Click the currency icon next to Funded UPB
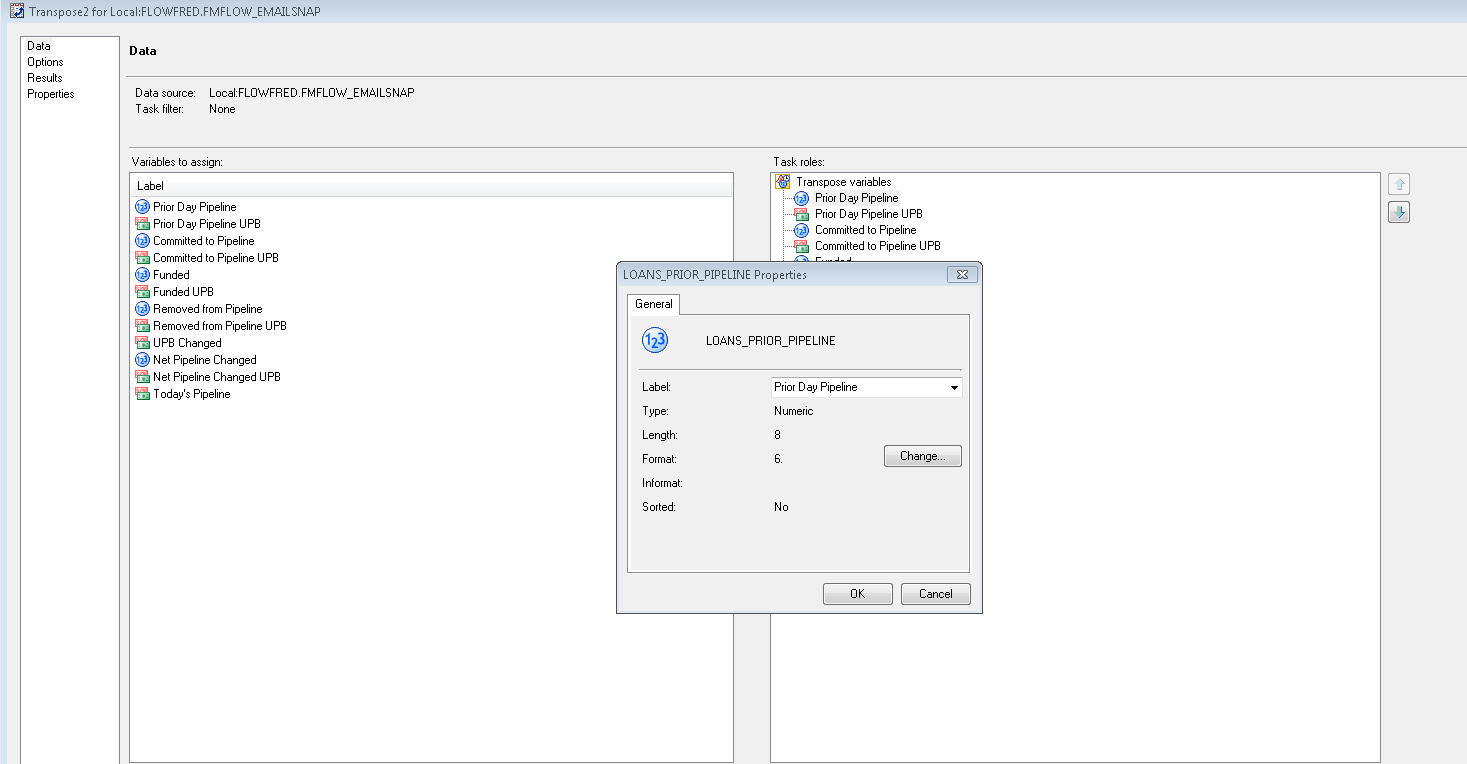The width and height of the screenshot is (1467, 764). click(141, 291)
